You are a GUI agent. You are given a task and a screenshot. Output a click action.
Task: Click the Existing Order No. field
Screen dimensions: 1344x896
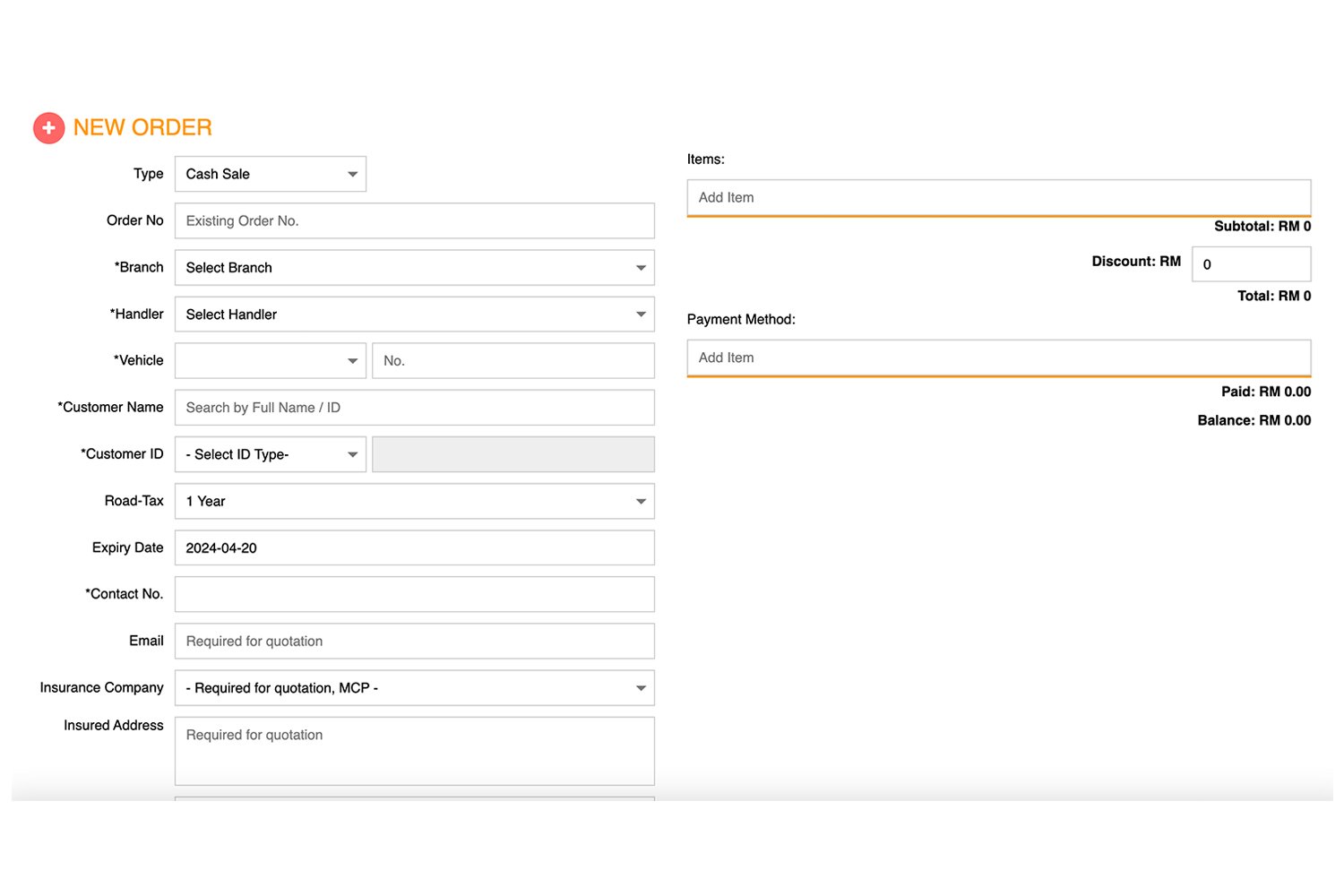pyautogui.click(x=414, y=220)
